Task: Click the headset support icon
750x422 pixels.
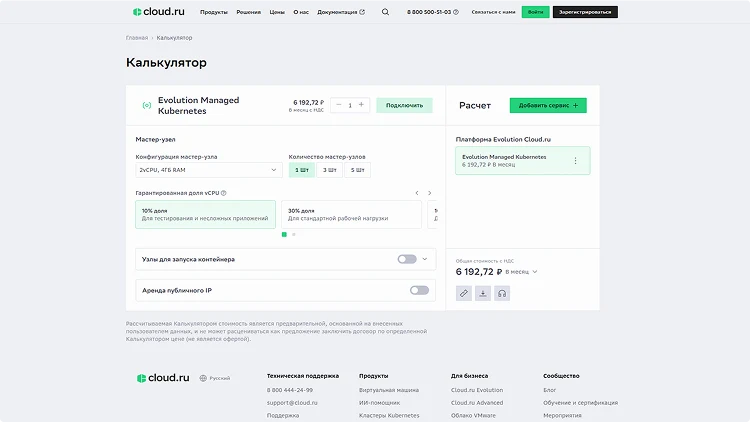Action: 502,293
